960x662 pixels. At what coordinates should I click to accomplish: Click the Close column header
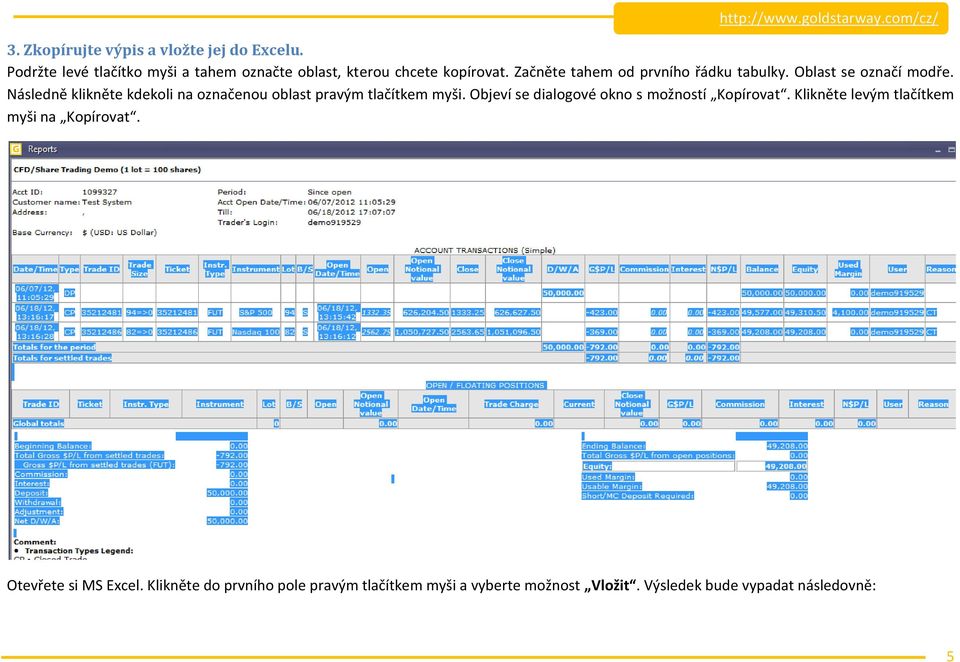pos(467,269)
